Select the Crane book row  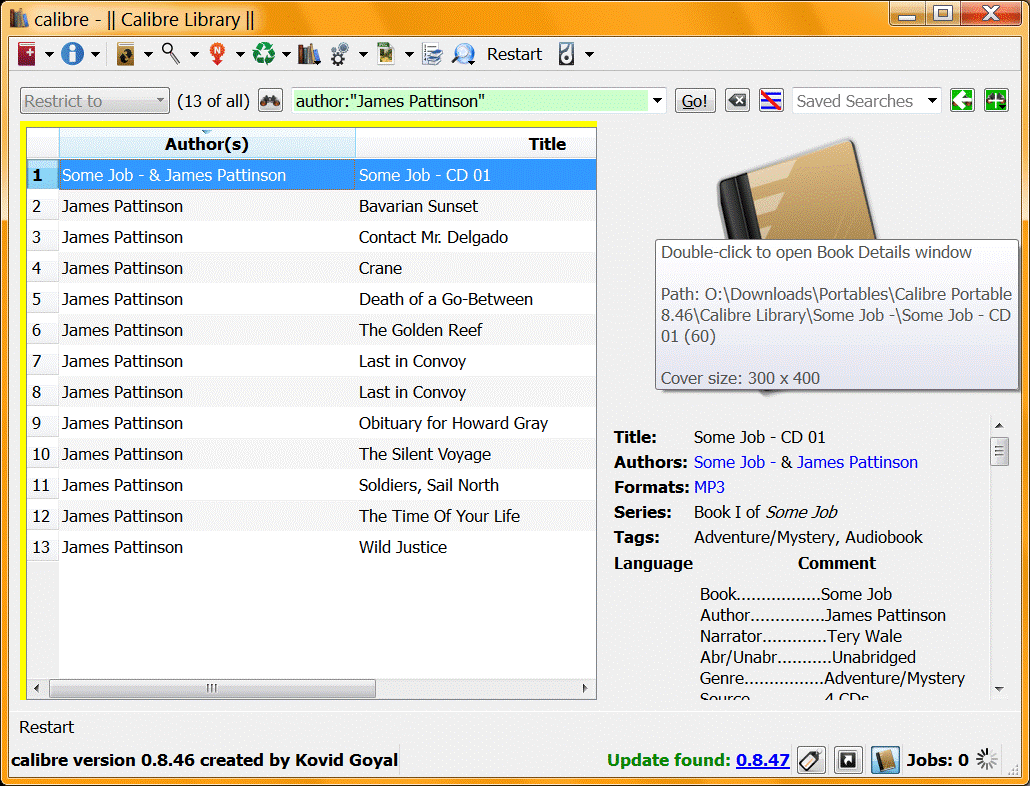(311, 268)
